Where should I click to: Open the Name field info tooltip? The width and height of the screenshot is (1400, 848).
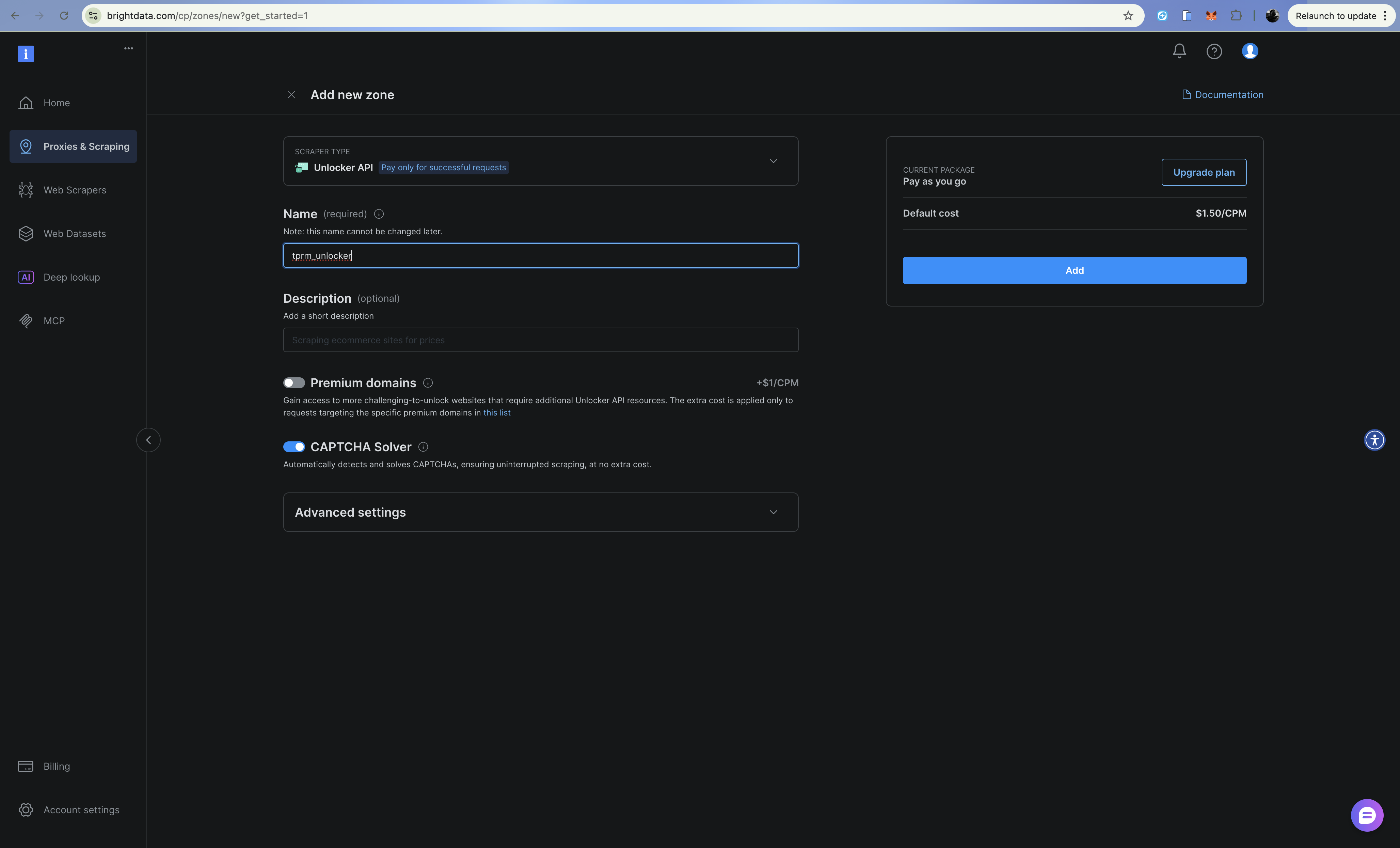tap(378, 214)
